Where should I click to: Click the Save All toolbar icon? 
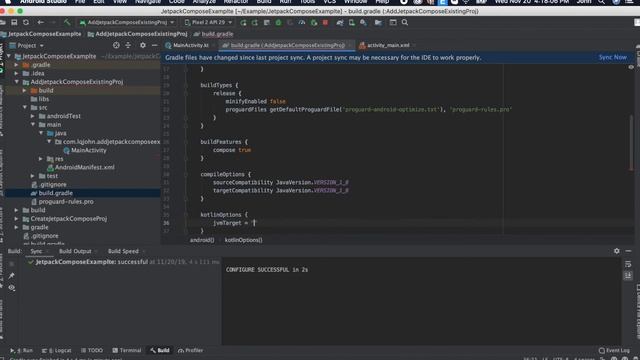14,22
